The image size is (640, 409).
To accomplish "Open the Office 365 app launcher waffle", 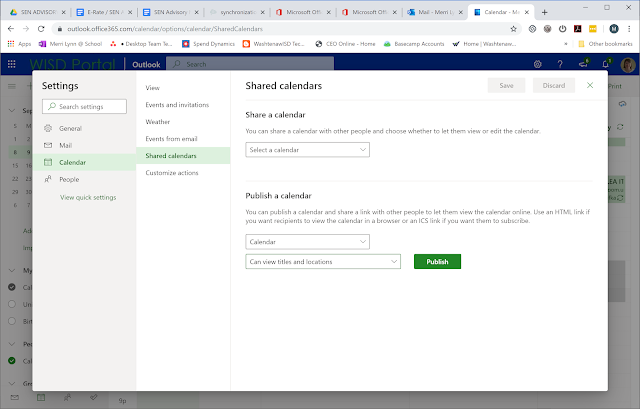I will pos(11,63).
